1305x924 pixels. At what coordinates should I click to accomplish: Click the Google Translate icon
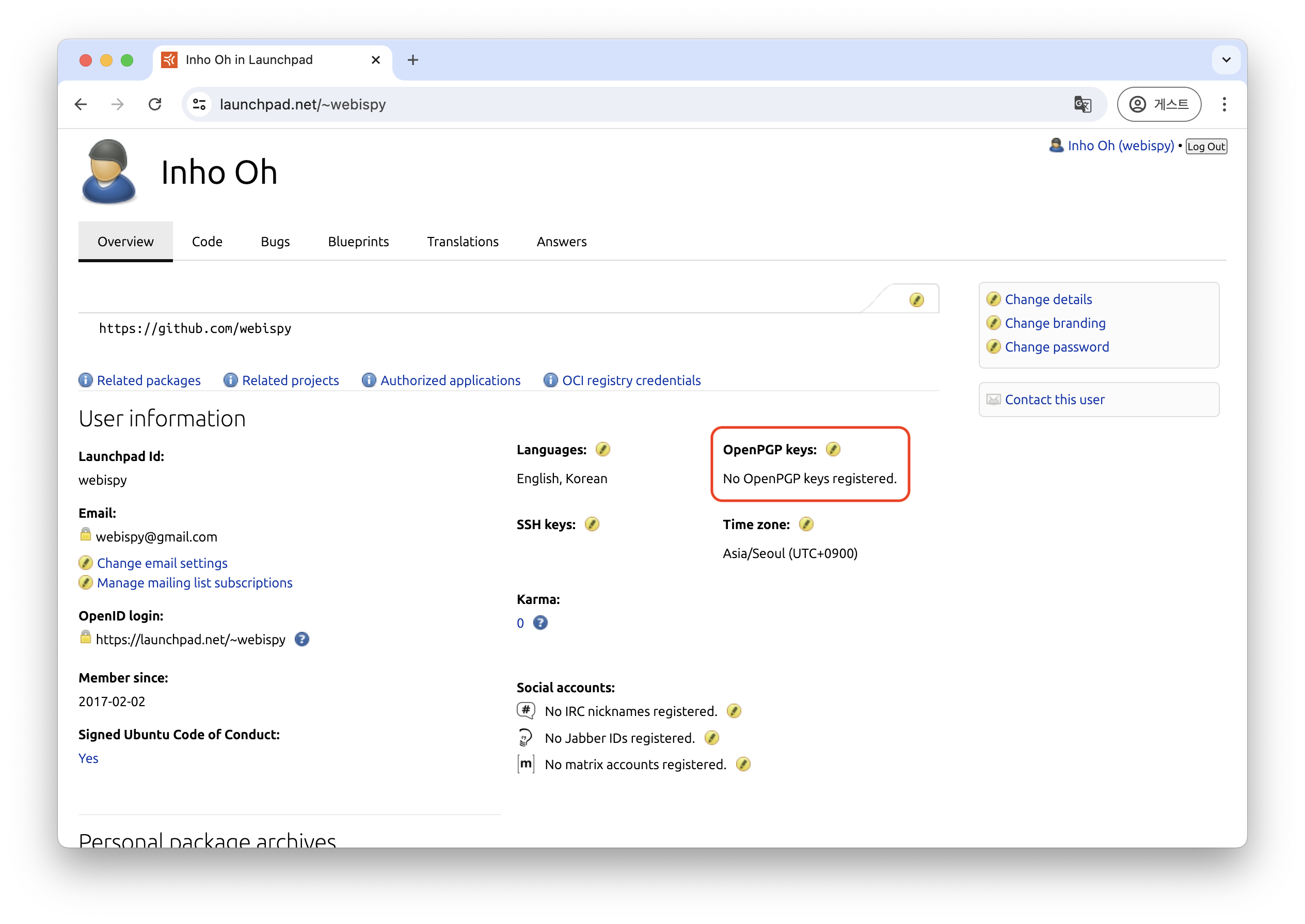(1082, 105)
